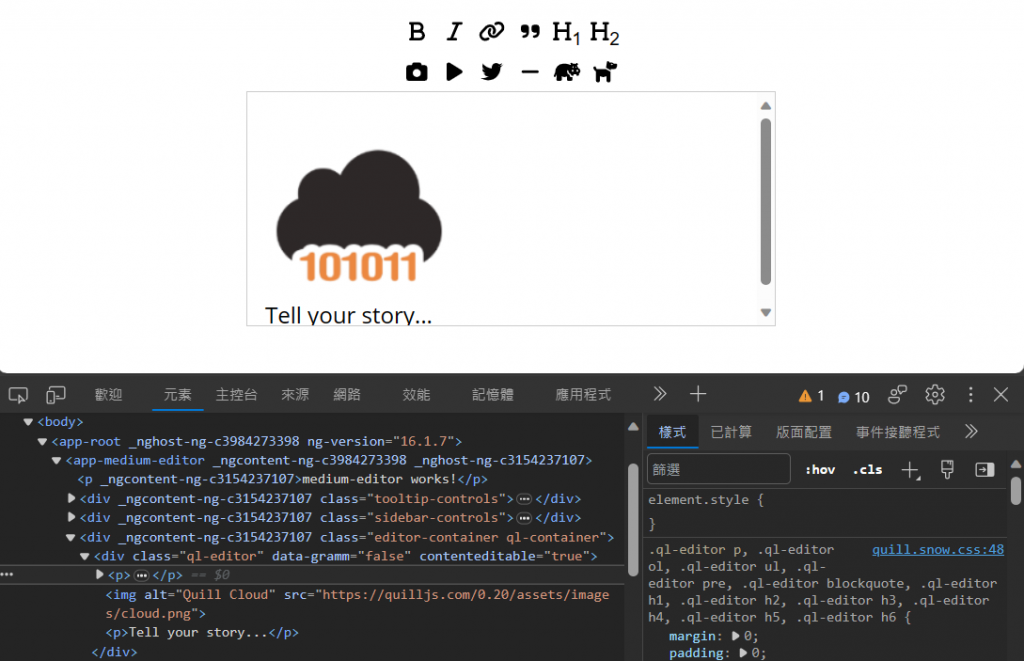Apply blockquote formatting
The height and width of the screenshot is (661, 1024).
point(530,32)
